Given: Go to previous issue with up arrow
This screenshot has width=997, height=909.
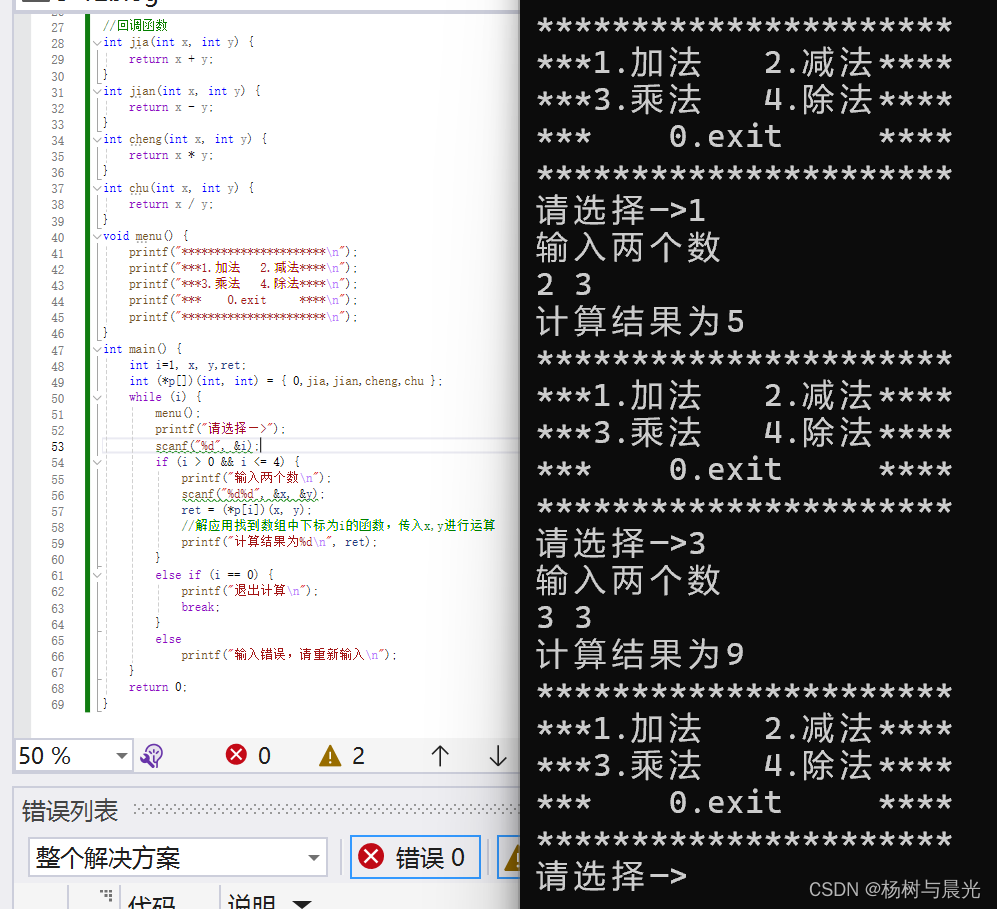Looking at the screenshot, I should 440,756.
